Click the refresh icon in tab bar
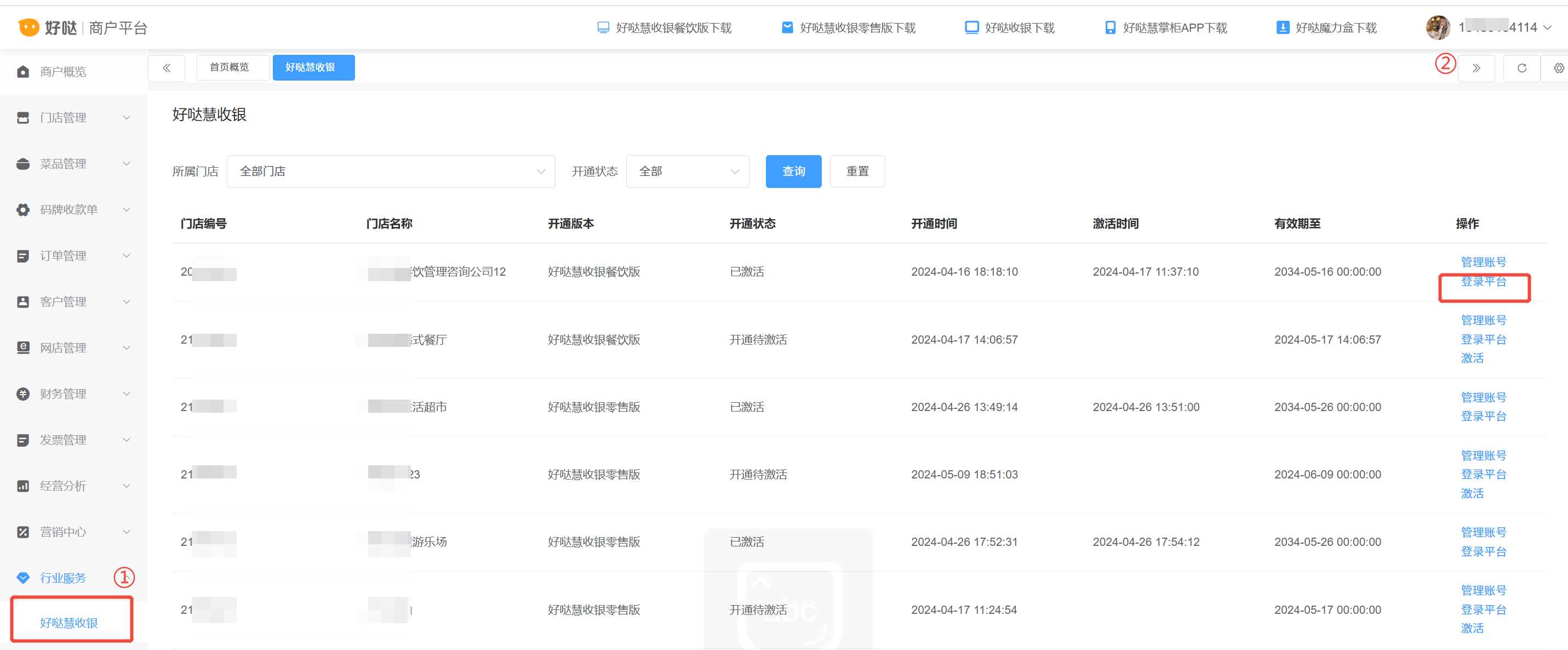1568x650 pixels. [x=1521, y=68]
